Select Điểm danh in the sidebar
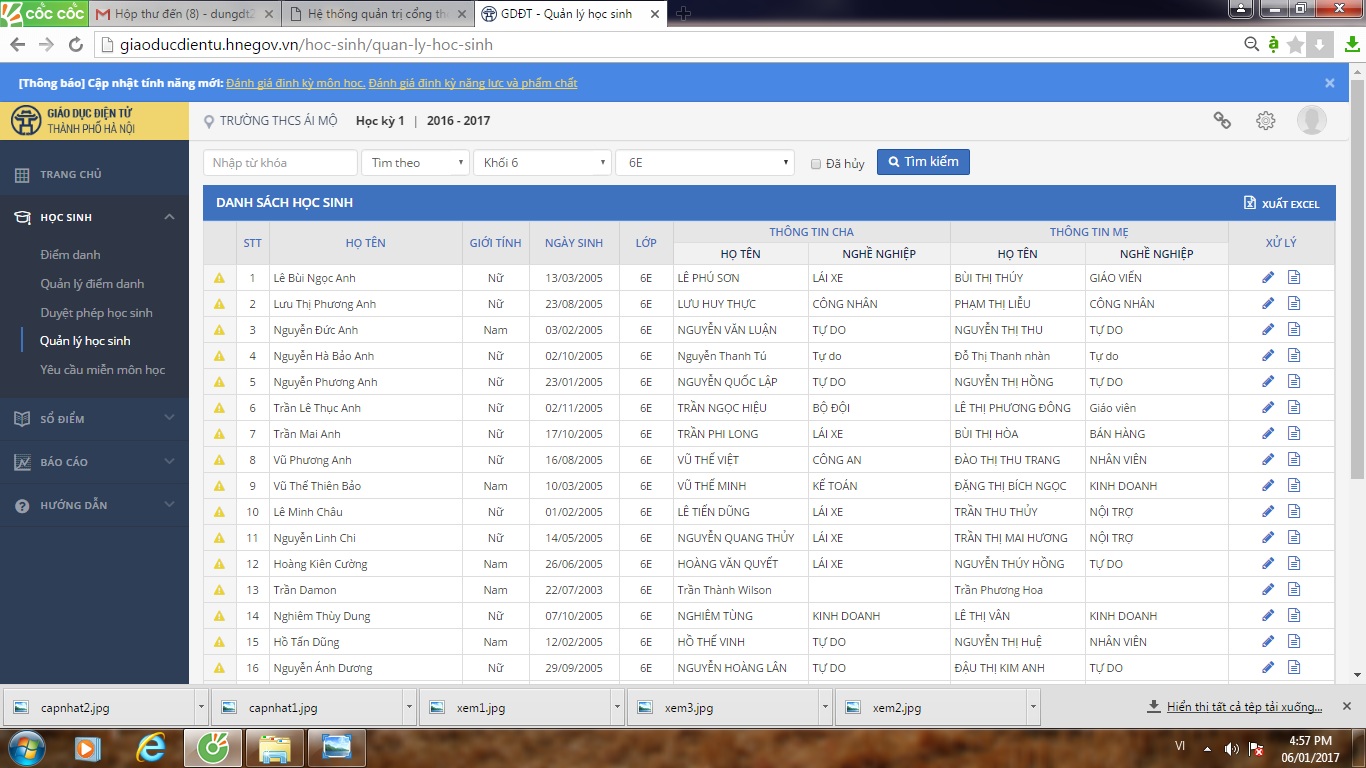Image resolution: width=1366 pixels, height=768 pixels. [x=70, y=255]
